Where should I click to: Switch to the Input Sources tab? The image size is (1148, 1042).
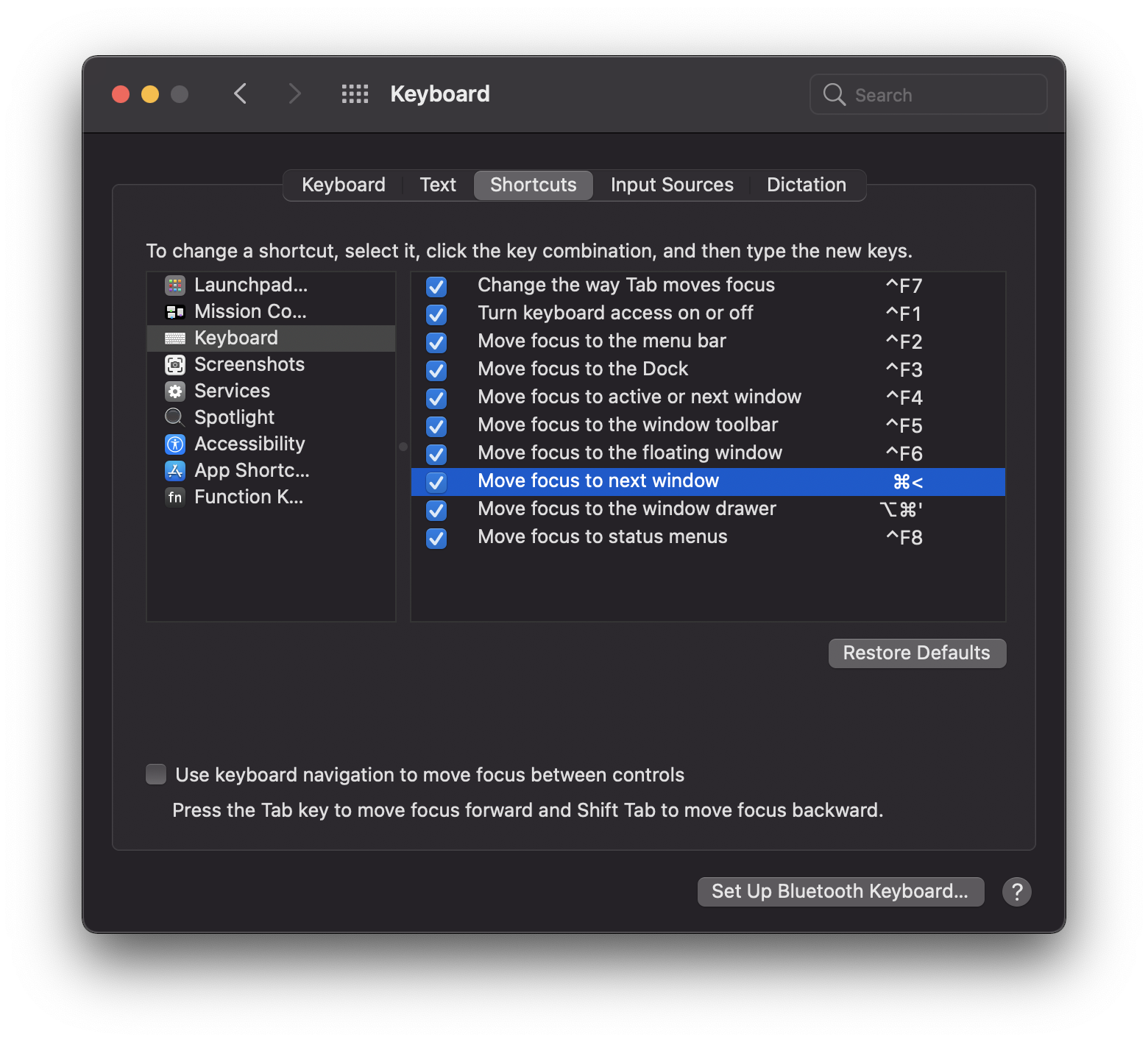coord(671,185)
